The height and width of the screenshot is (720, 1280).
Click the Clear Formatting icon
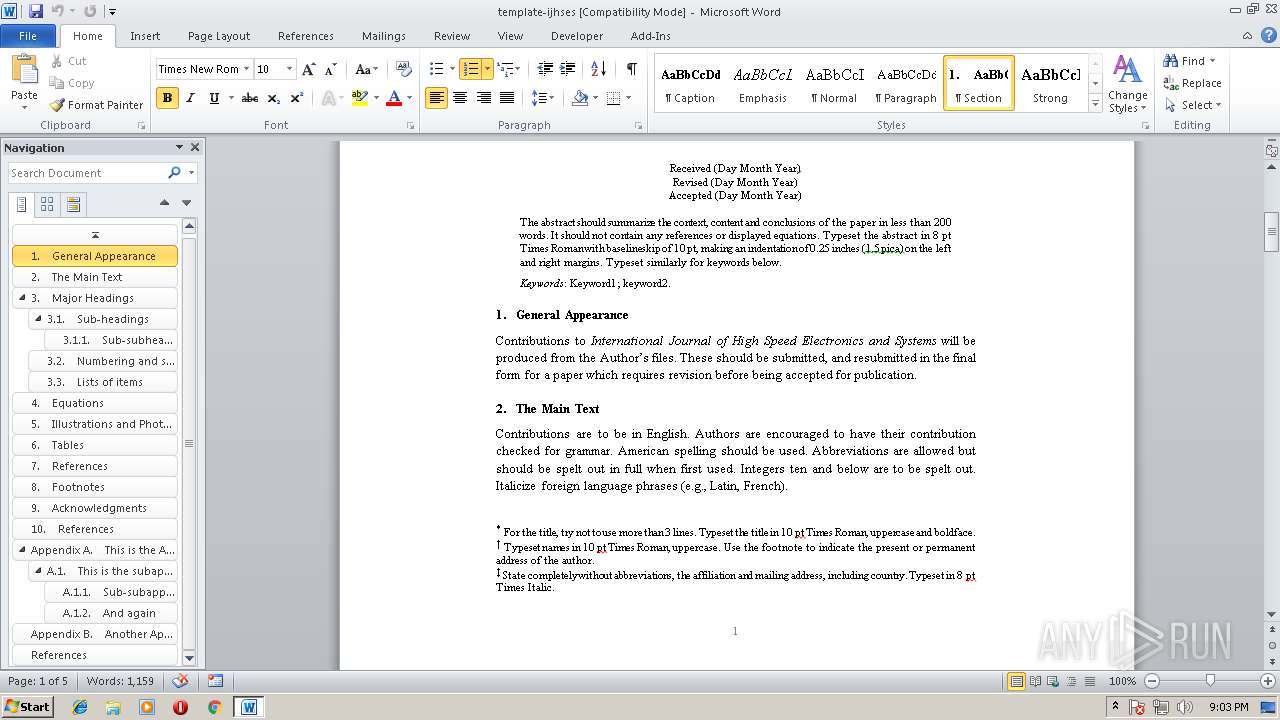pos(404,69)
